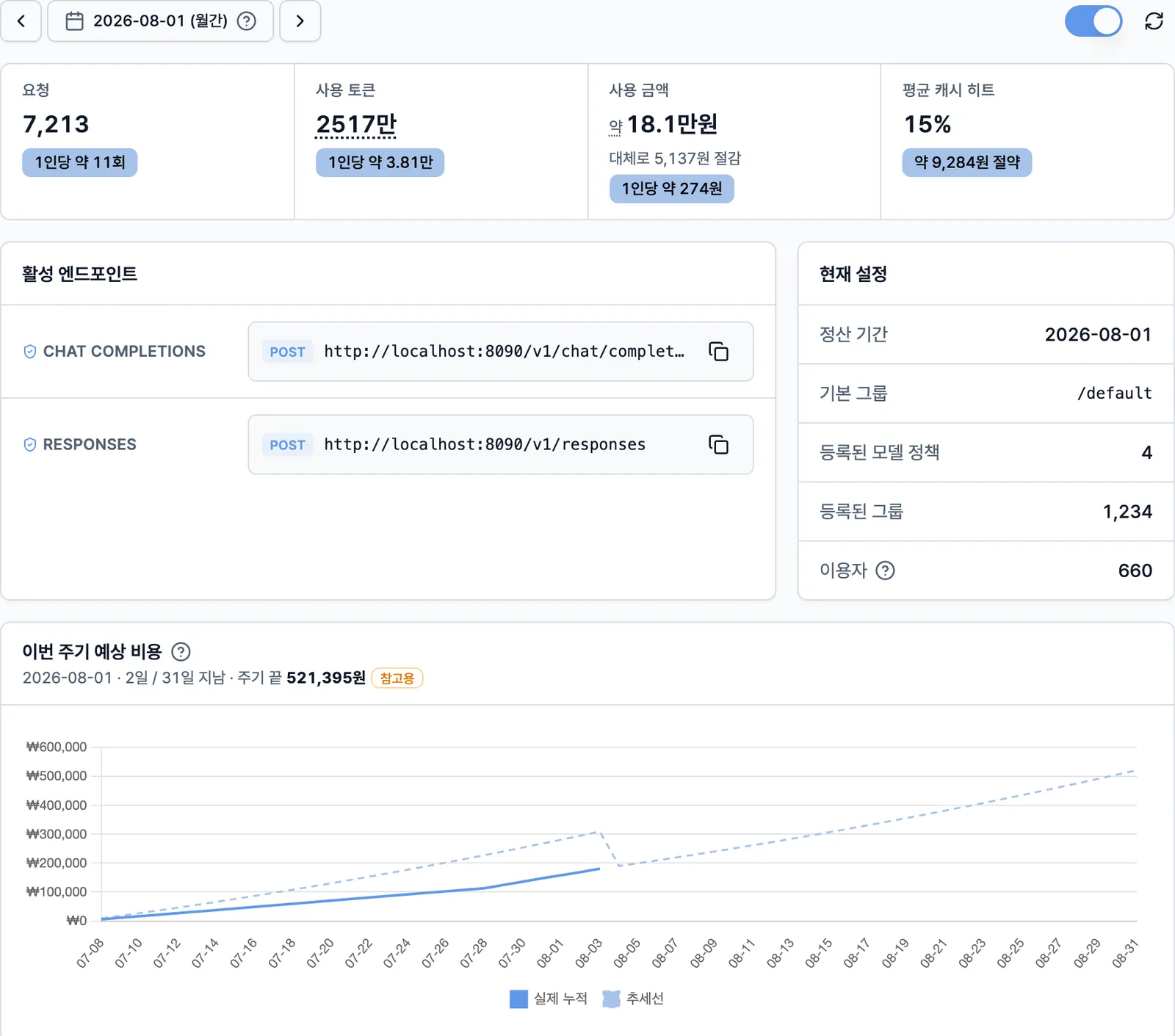Click the projected 521,395원 amount
Viewport: 1175px width, 1036px height.
point(326,678)
